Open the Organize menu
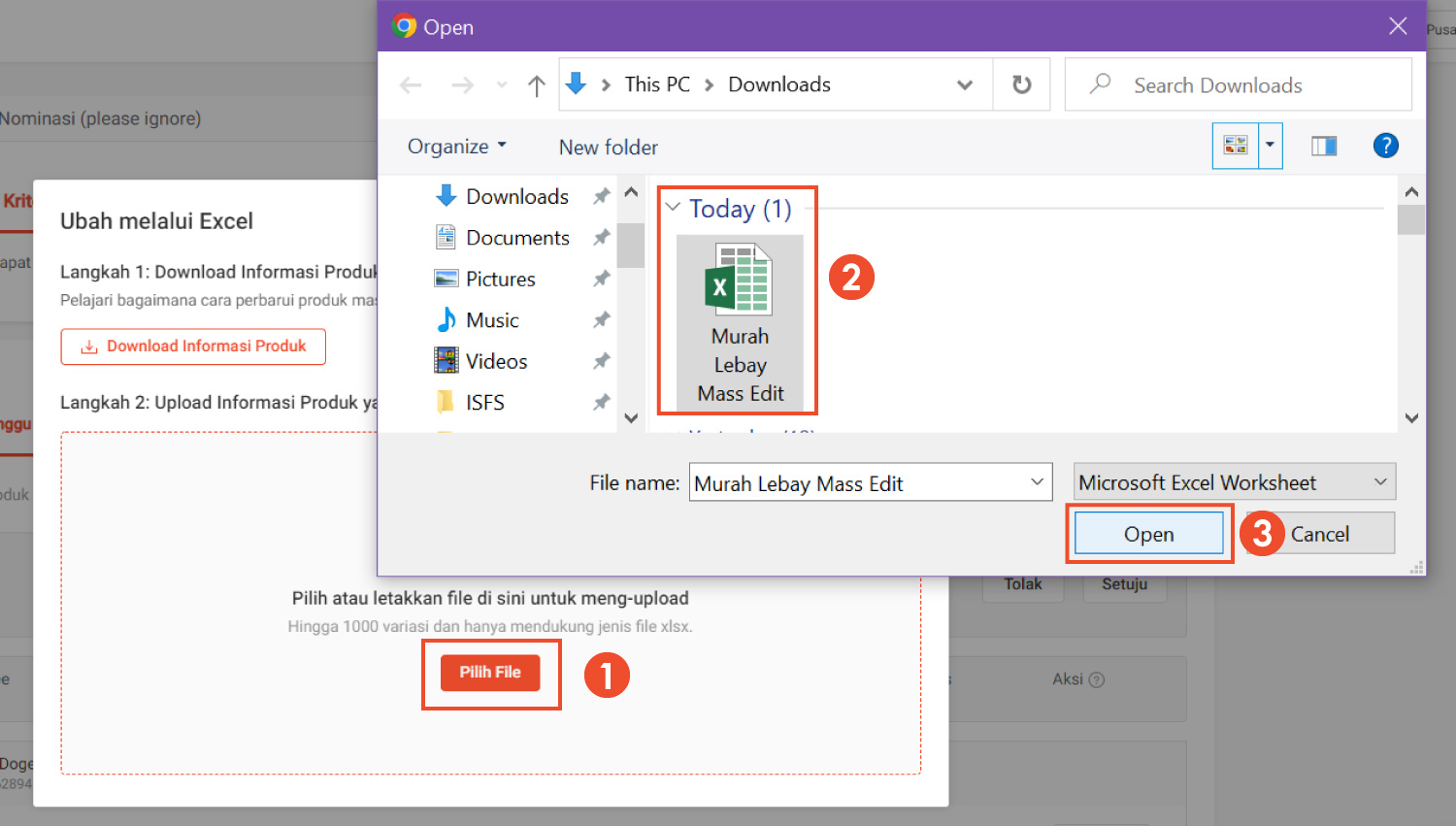The width and height of the screenshot is (1456, 826). coord(456,147)
